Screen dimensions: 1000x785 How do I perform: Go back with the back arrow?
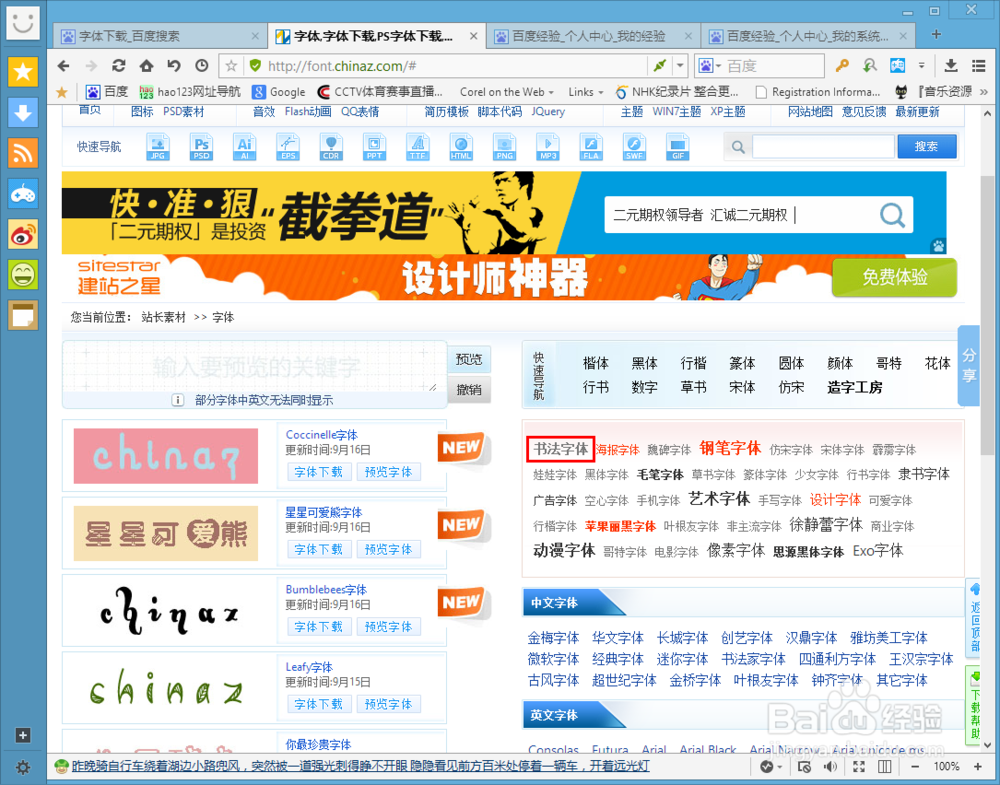[63, 66]
